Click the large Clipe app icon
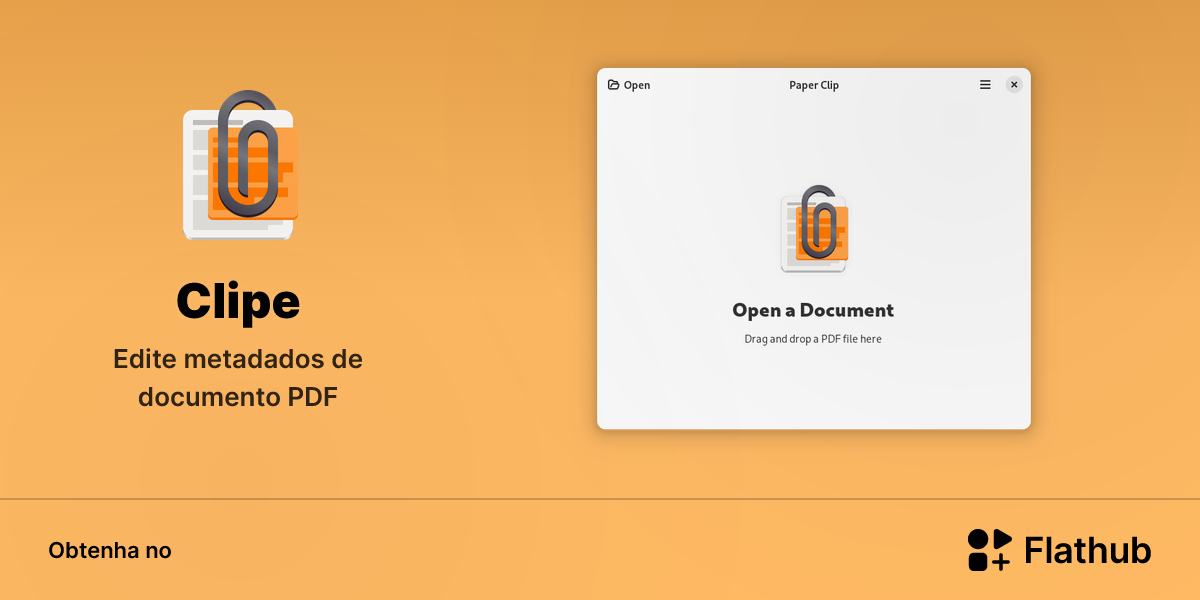The width and height of the screenshot is (1200, 600). point(240,165)
